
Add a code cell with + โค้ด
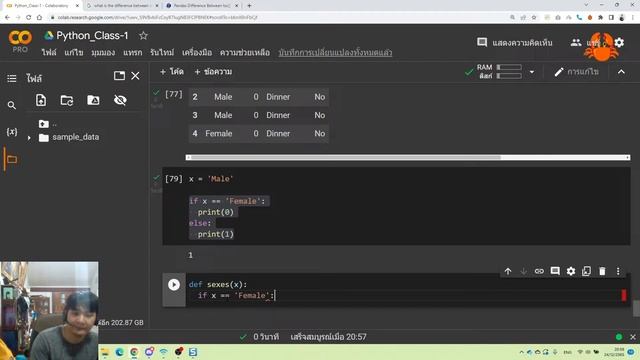[172, 72]
